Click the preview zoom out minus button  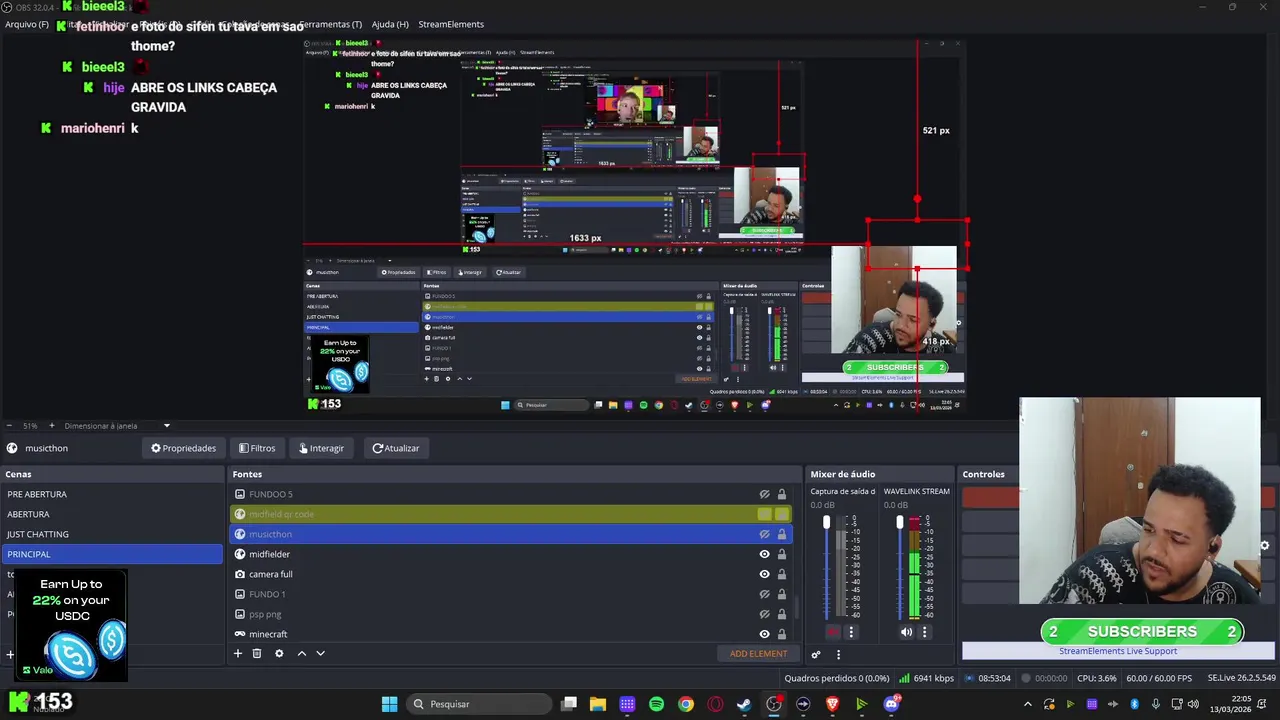tap(8, 426)
